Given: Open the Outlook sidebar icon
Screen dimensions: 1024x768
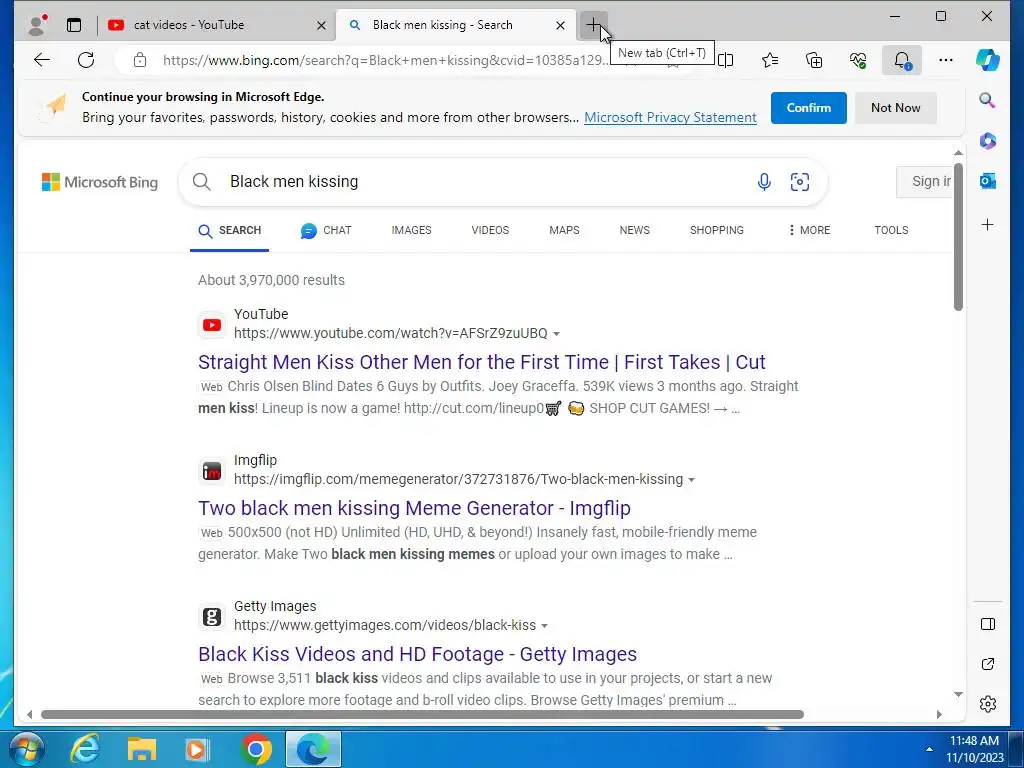Looking at the screenshot, I should 987,181.
